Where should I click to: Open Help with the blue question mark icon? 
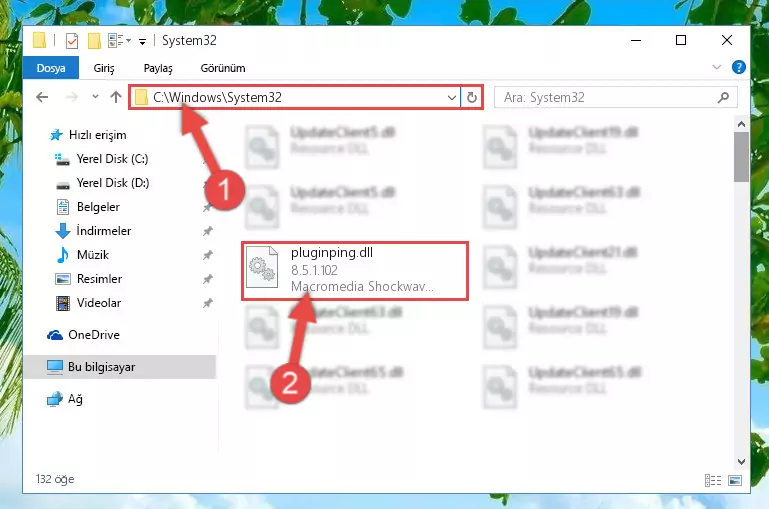tap(738, 67)
